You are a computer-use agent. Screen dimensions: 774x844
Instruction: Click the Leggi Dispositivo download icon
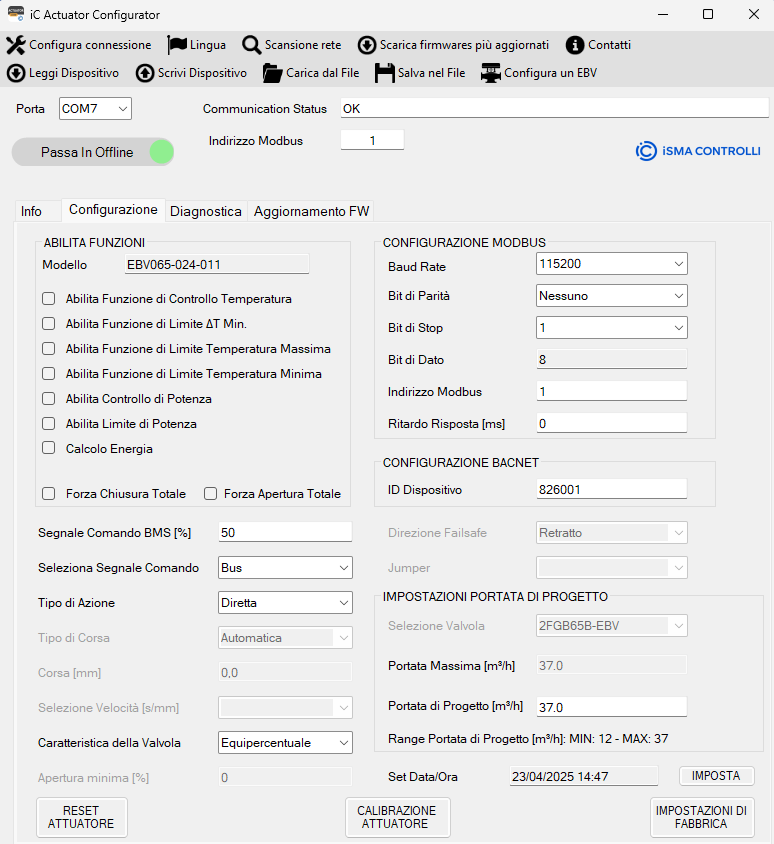[x=16, y=73]
